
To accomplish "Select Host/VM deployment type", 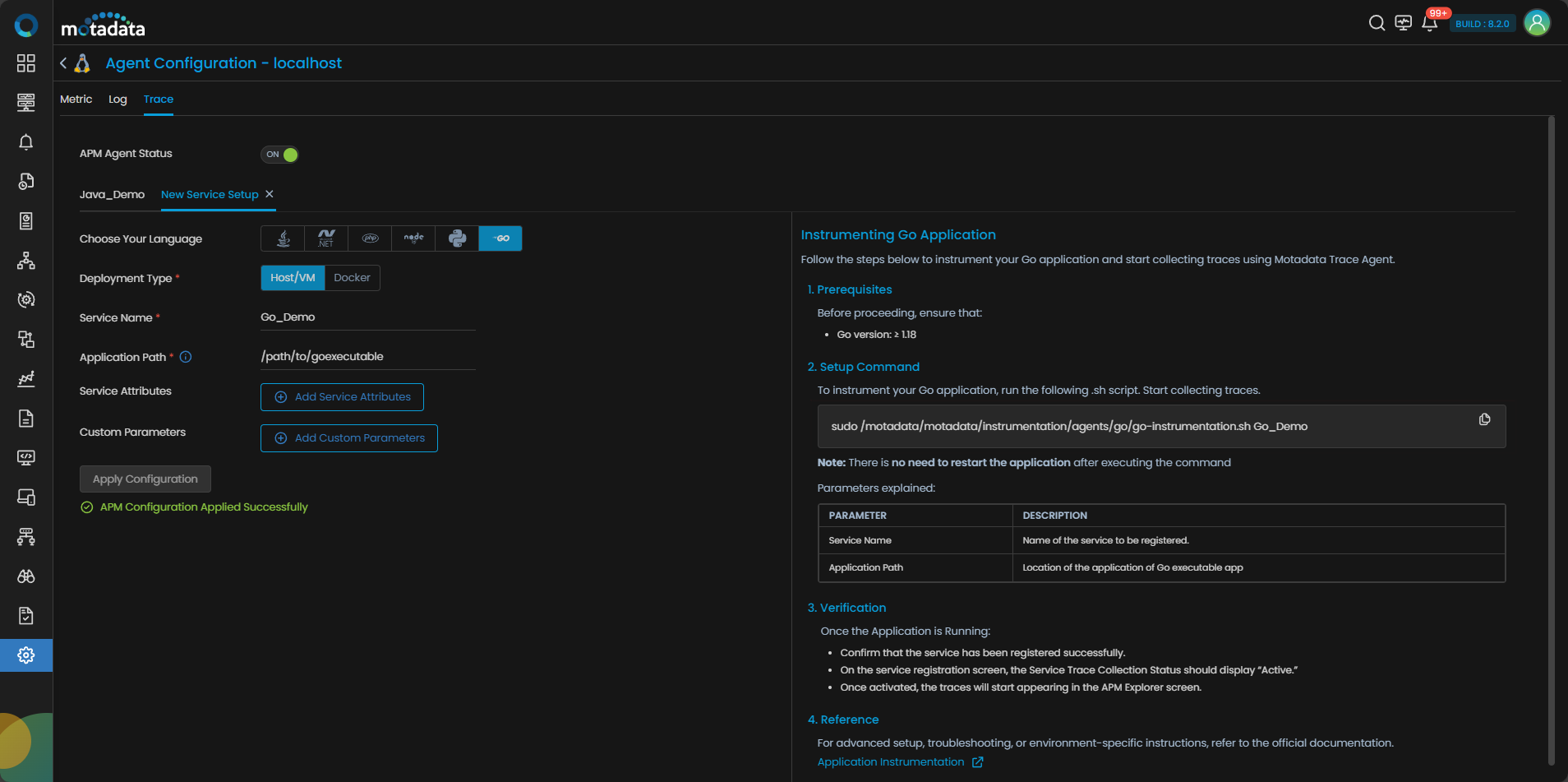I will coord(293,278).
